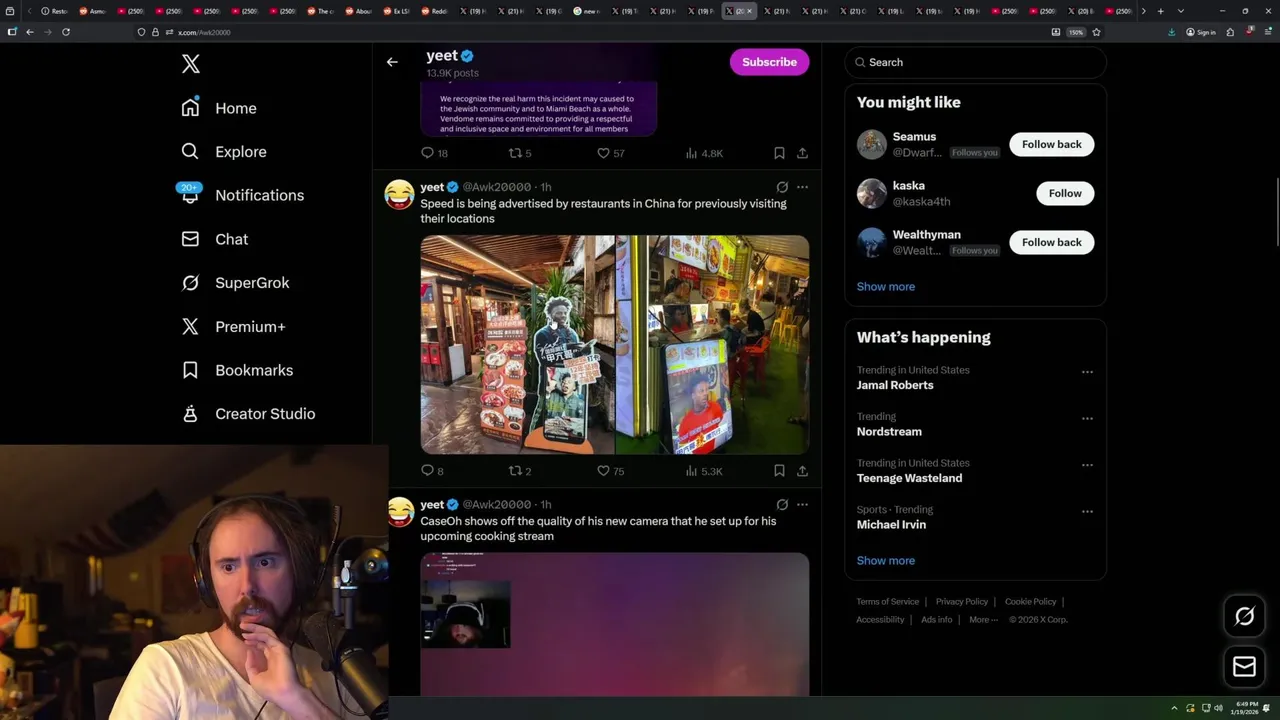Open the @Awk20000 handle on Speed post
Viewport: 1280px width, 720px height.
click(x=496, y=187)
